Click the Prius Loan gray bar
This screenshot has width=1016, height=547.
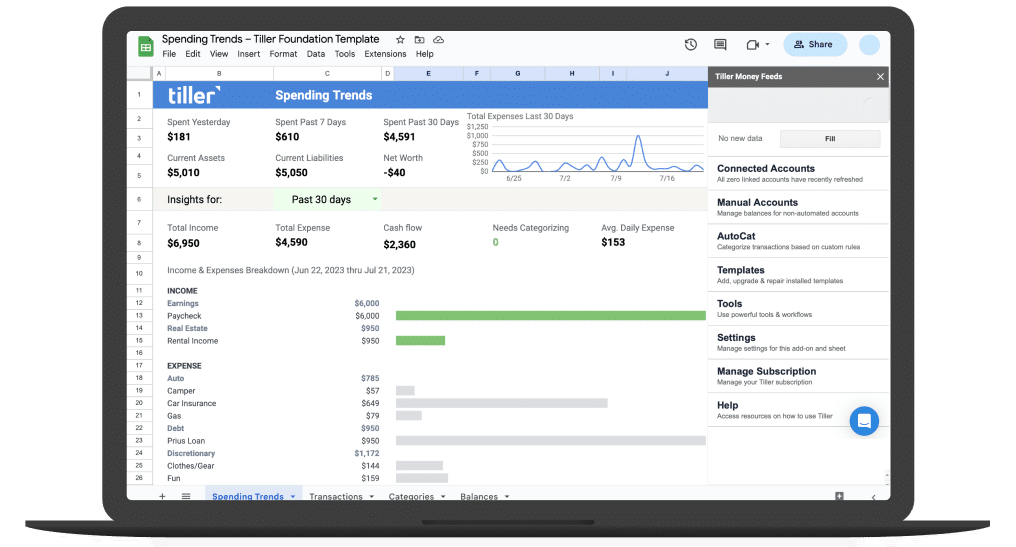click(x=551, y=441)
